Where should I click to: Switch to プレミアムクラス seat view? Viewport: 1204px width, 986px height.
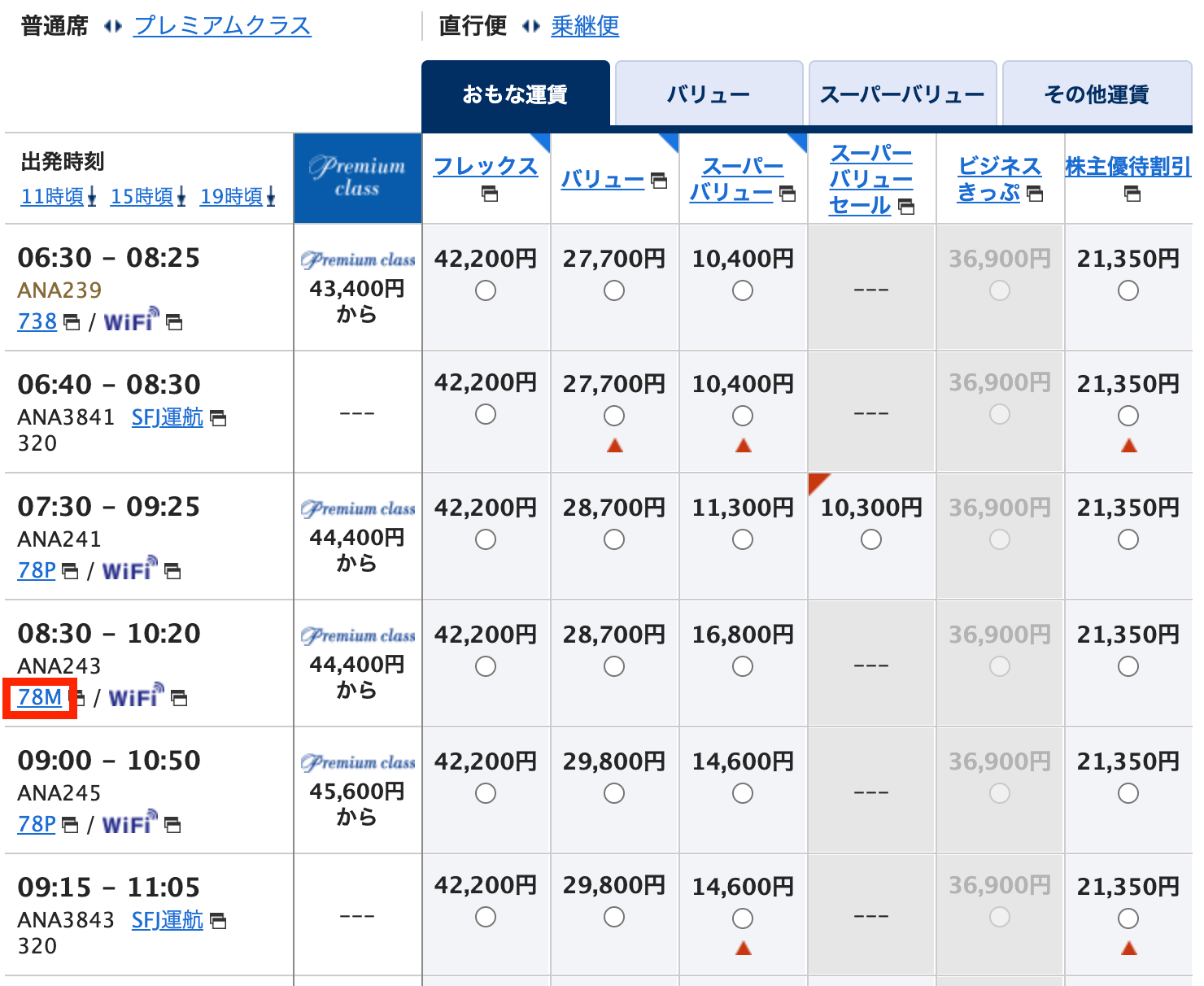pos(223,26)
